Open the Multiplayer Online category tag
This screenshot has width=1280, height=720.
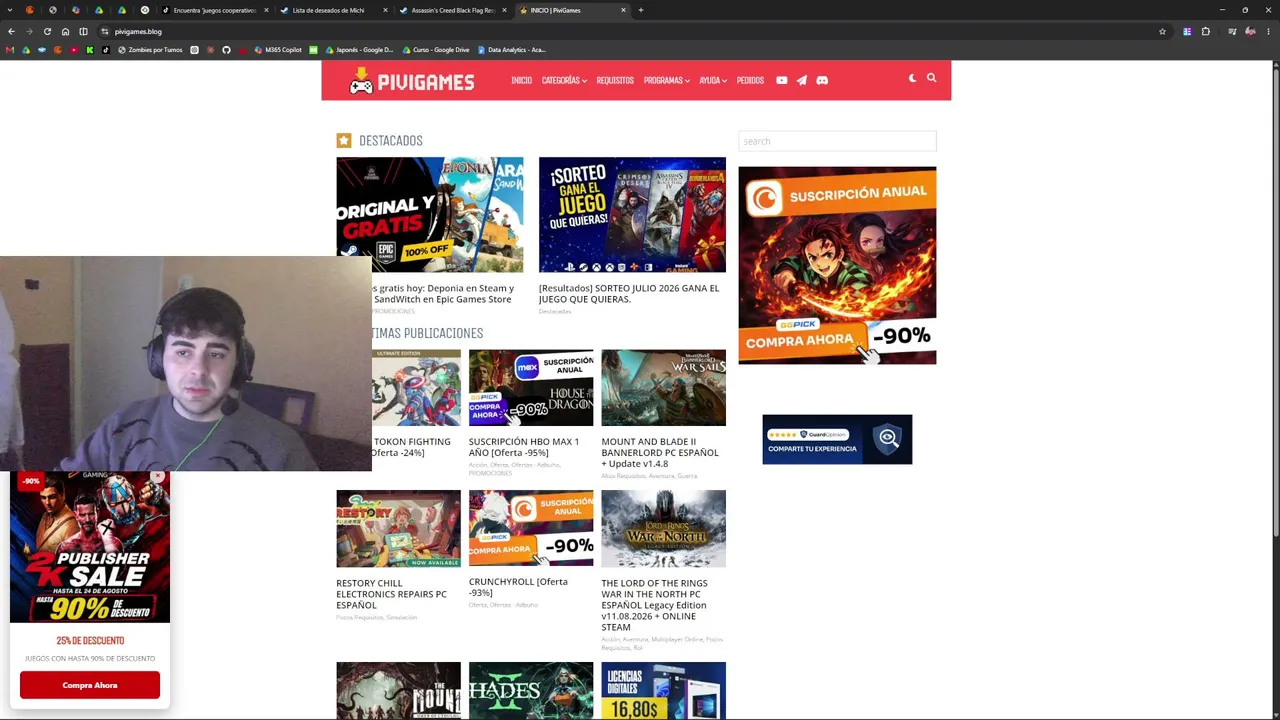pos(678,639)
